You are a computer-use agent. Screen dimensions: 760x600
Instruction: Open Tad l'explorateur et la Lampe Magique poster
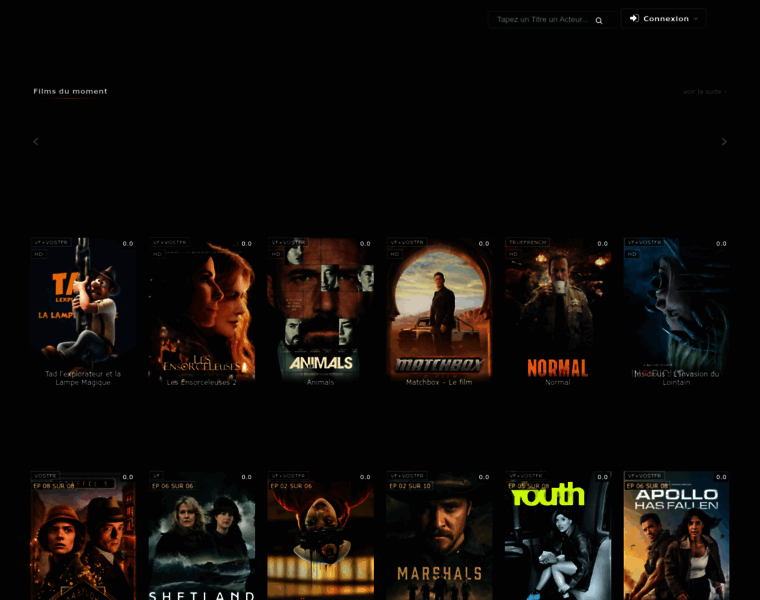click(x=83, y=311)
